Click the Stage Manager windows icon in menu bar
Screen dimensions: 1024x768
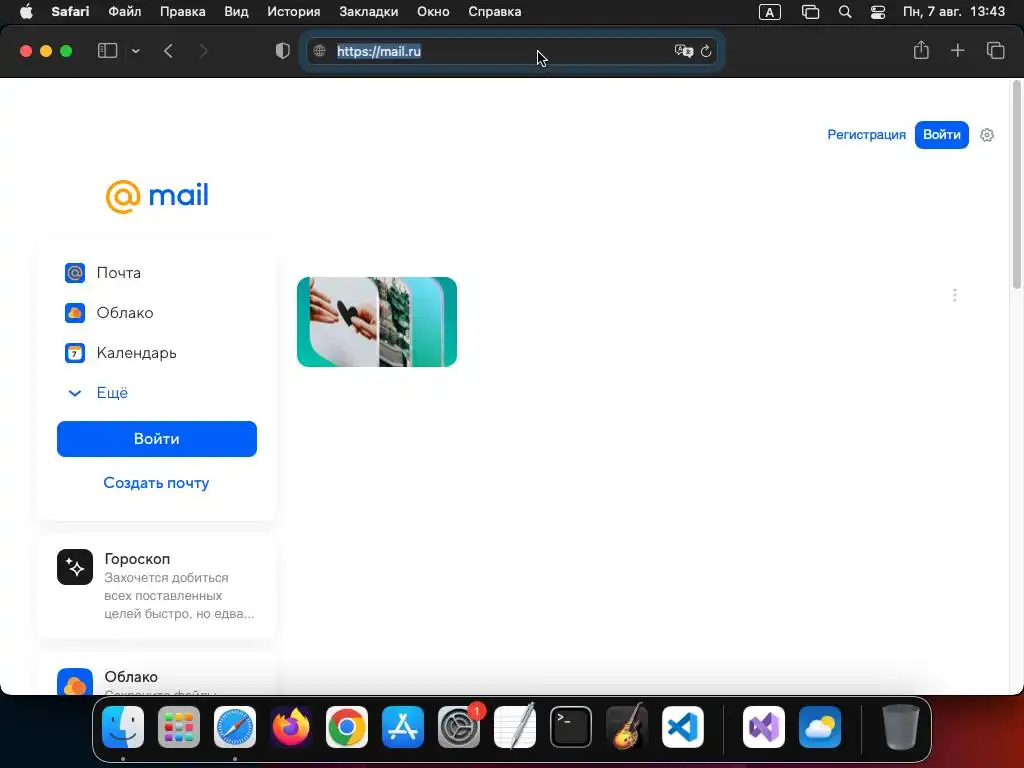point(810,12)
